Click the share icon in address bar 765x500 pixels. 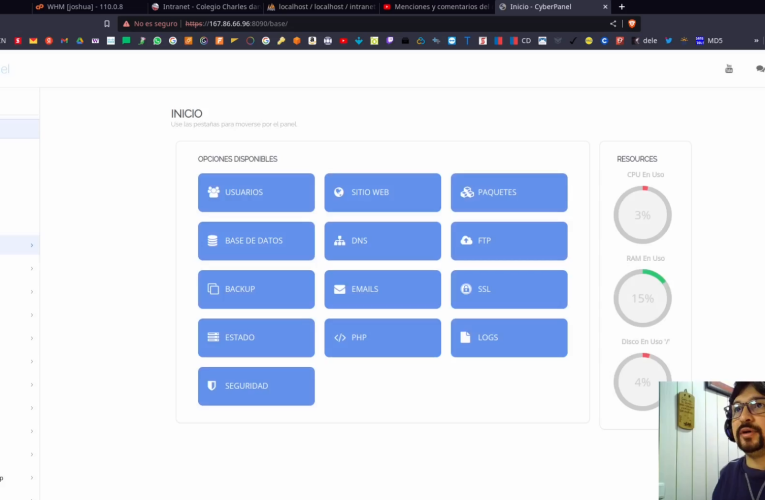point(613,23)
